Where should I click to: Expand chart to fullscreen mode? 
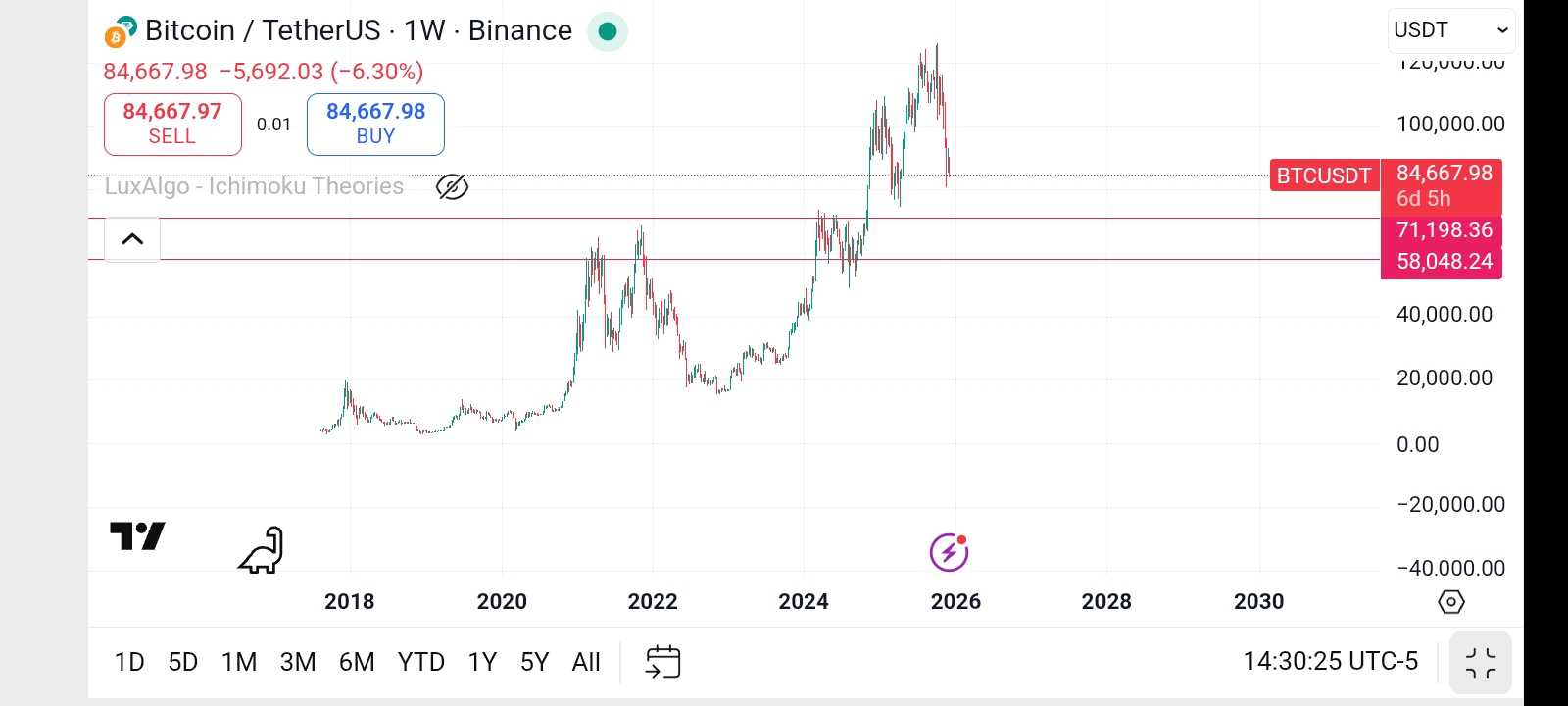point(1482,663)
